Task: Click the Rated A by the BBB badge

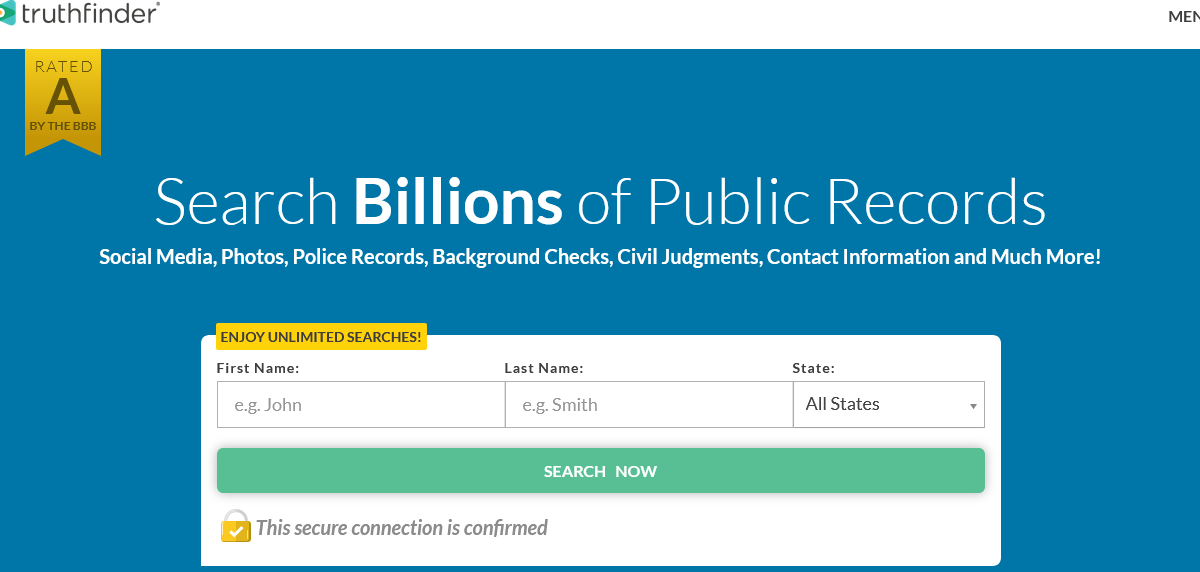Action: pyautogui.click(x=63, y=102)
